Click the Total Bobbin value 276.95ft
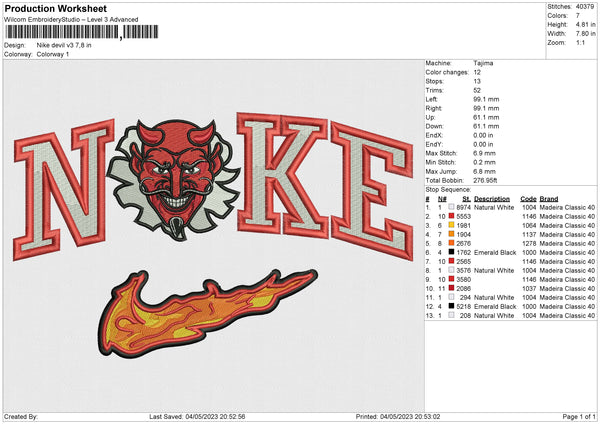This screenshot has width=600, height=424. 485,181
